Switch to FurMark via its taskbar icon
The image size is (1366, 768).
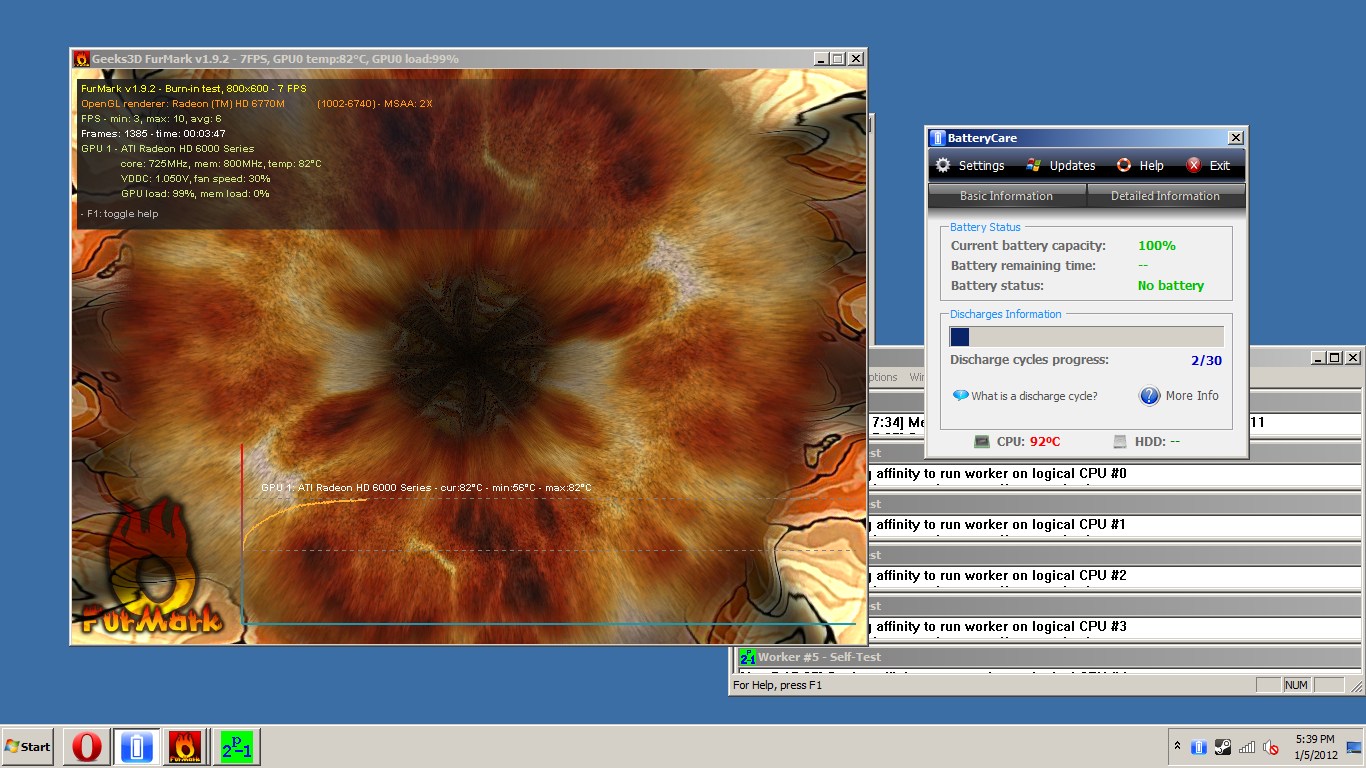185,747
